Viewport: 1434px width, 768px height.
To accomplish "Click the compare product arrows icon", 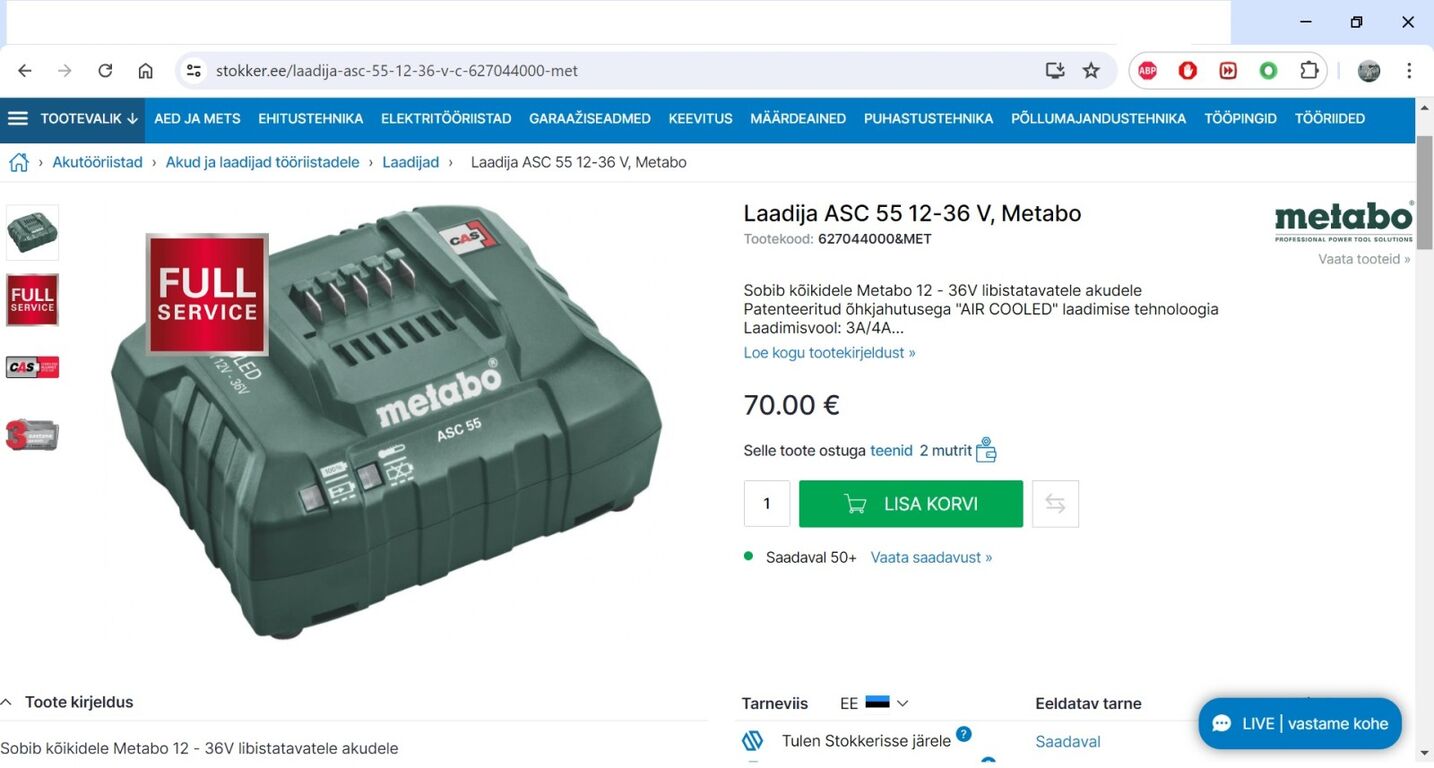I will click(1055, 504).
